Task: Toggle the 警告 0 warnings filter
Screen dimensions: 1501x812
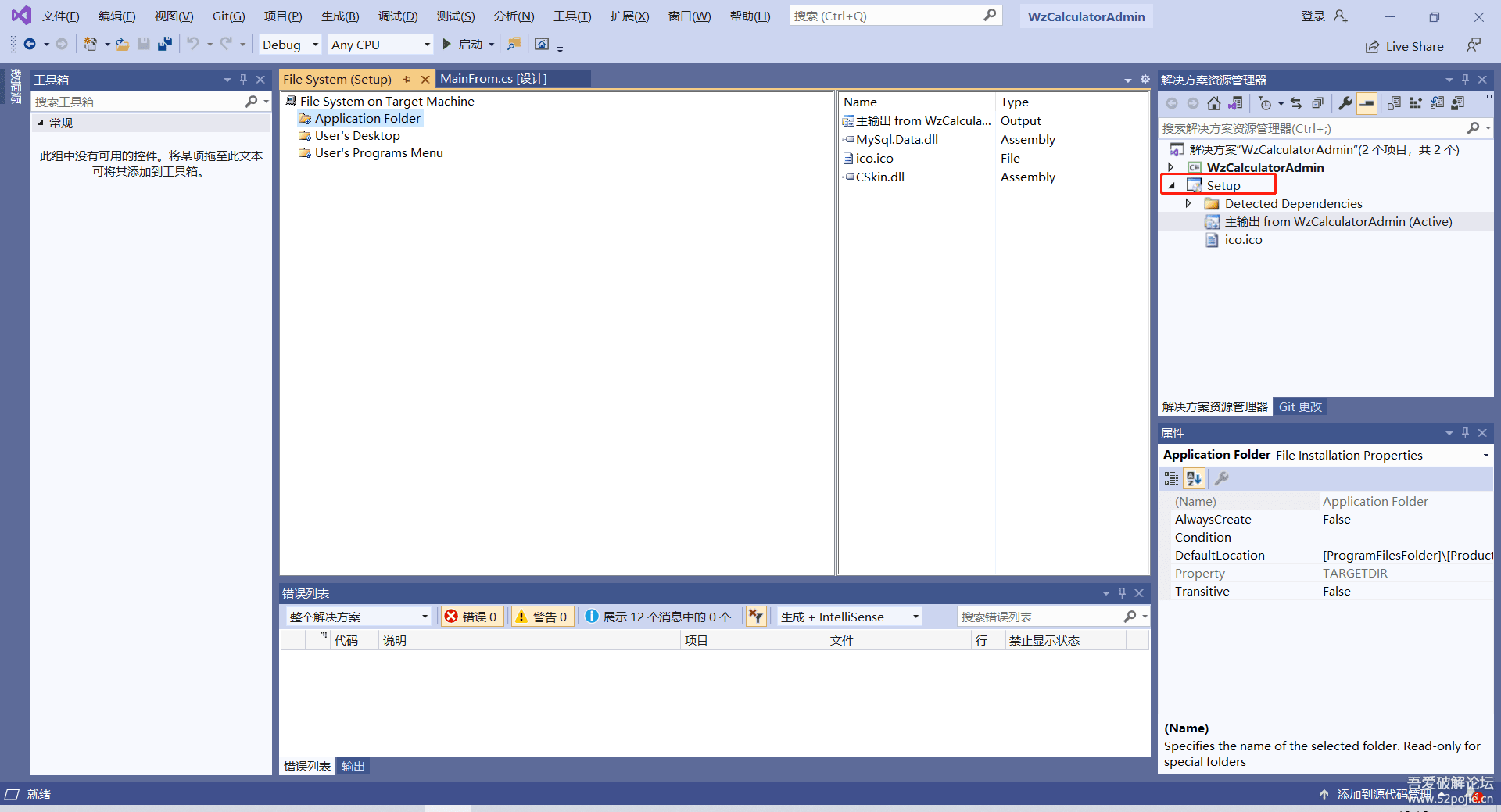Action: point(542,617)
